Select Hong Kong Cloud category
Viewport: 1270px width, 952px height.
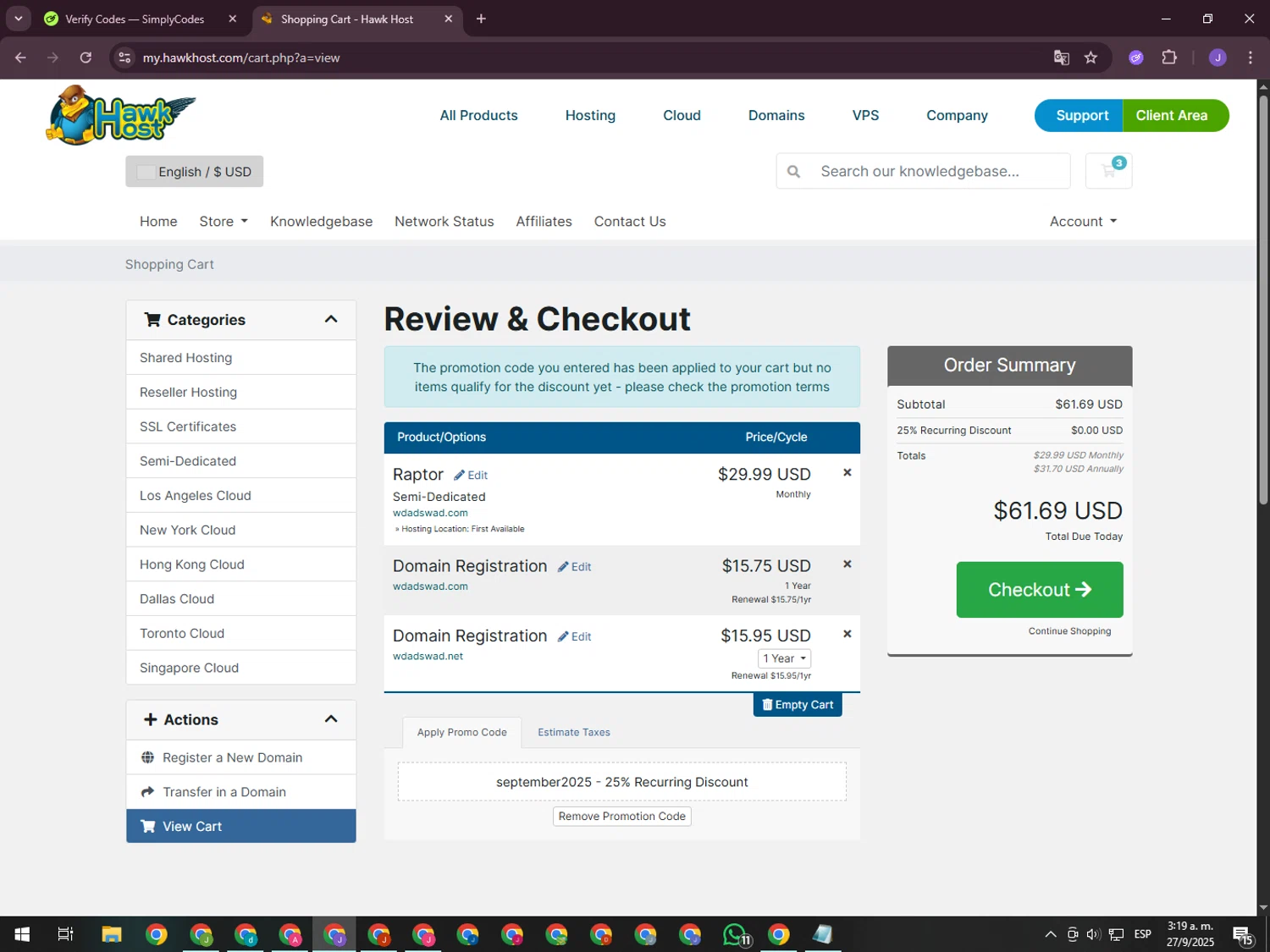click(241, 564)
